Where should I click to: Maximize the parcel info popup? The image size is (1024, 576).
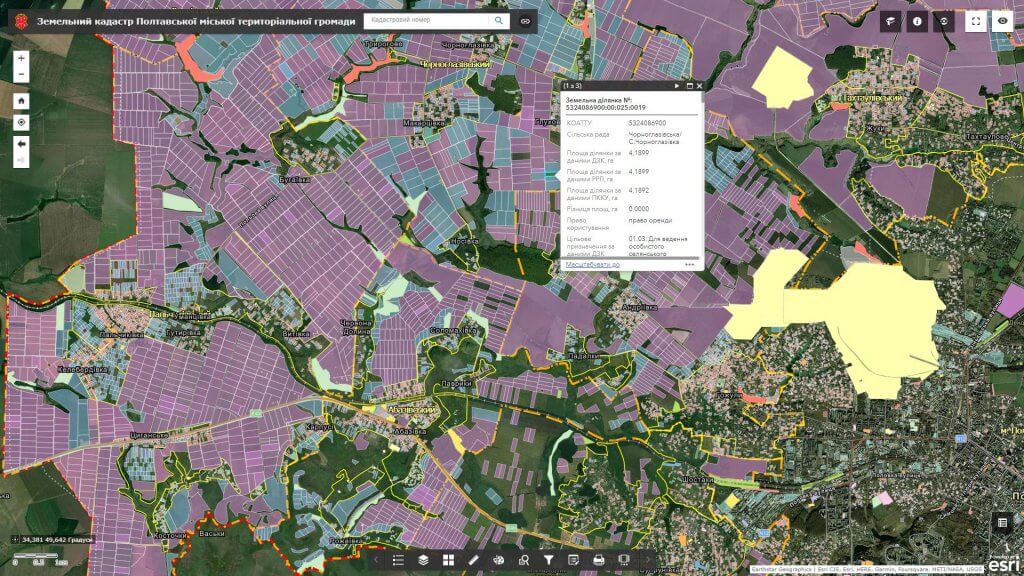coord(689,86)
